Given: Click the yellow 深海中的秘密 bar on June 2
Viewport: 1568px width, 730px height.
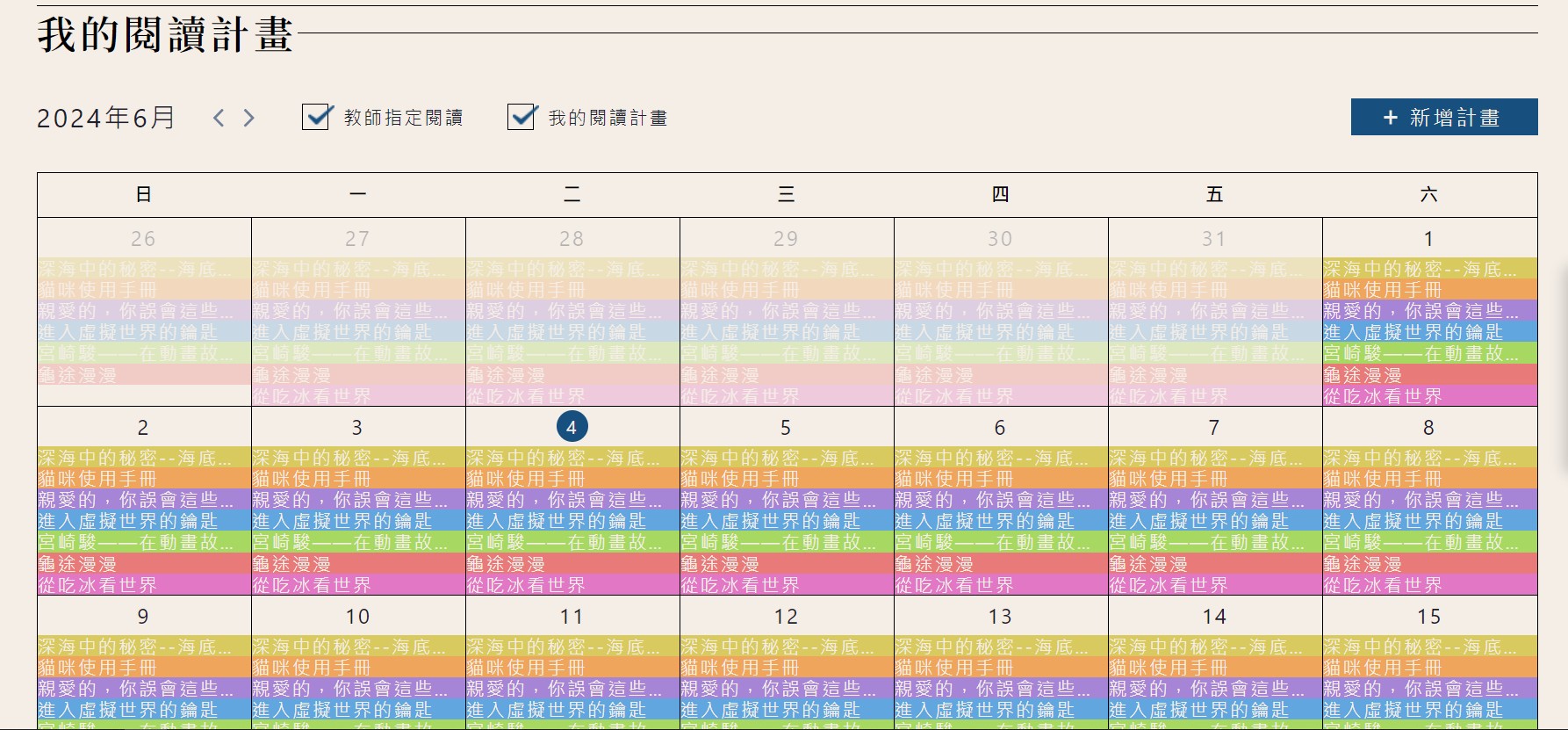Looking at the screenshot, I should (143, 458).
